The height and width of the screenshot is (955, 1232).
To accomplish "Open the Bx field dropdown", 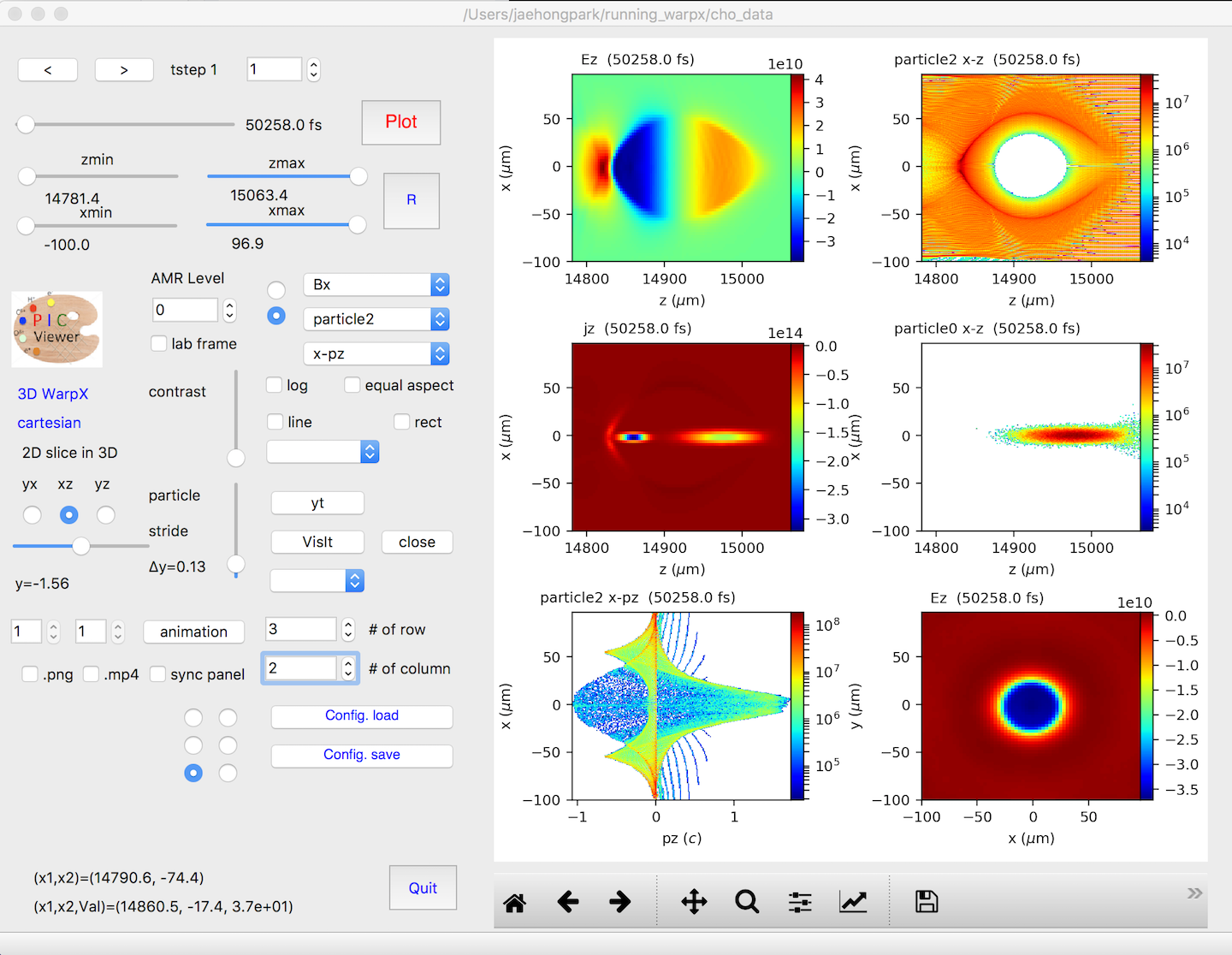I will tap(376, 285).
